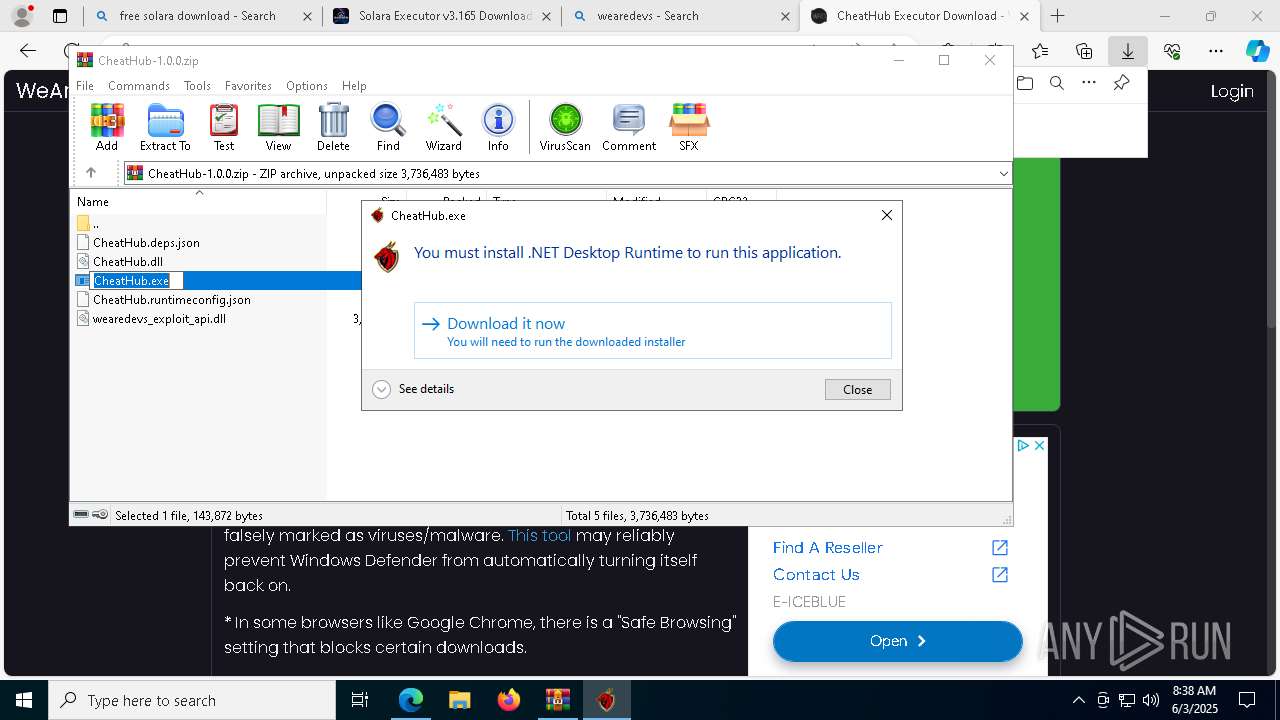Click the Test archive icon
The image size is (1280, 720).
coord(224,127)
